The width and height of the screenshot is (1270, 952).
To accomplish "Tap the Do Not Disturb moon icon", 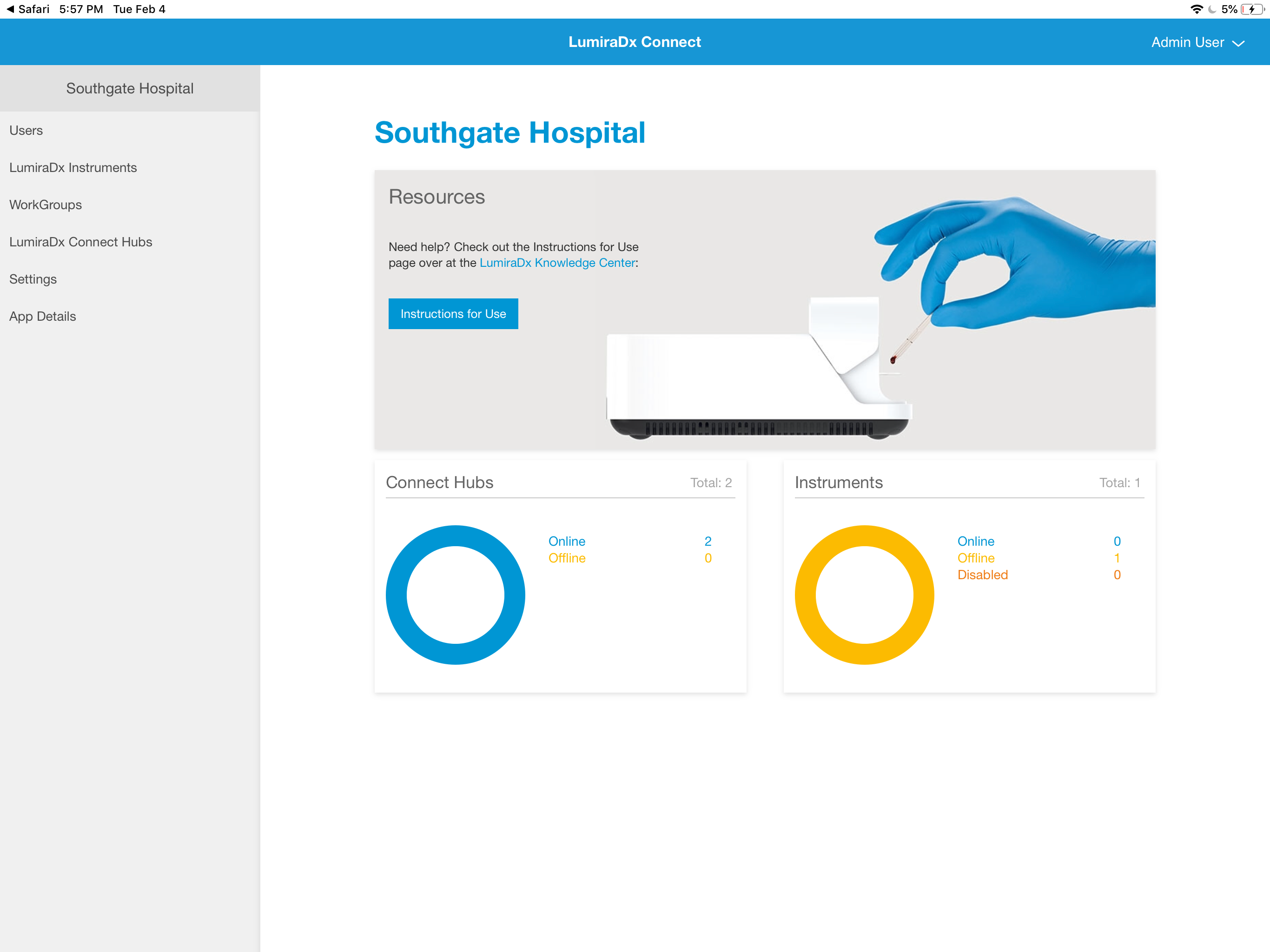I will coord(1212,9).
